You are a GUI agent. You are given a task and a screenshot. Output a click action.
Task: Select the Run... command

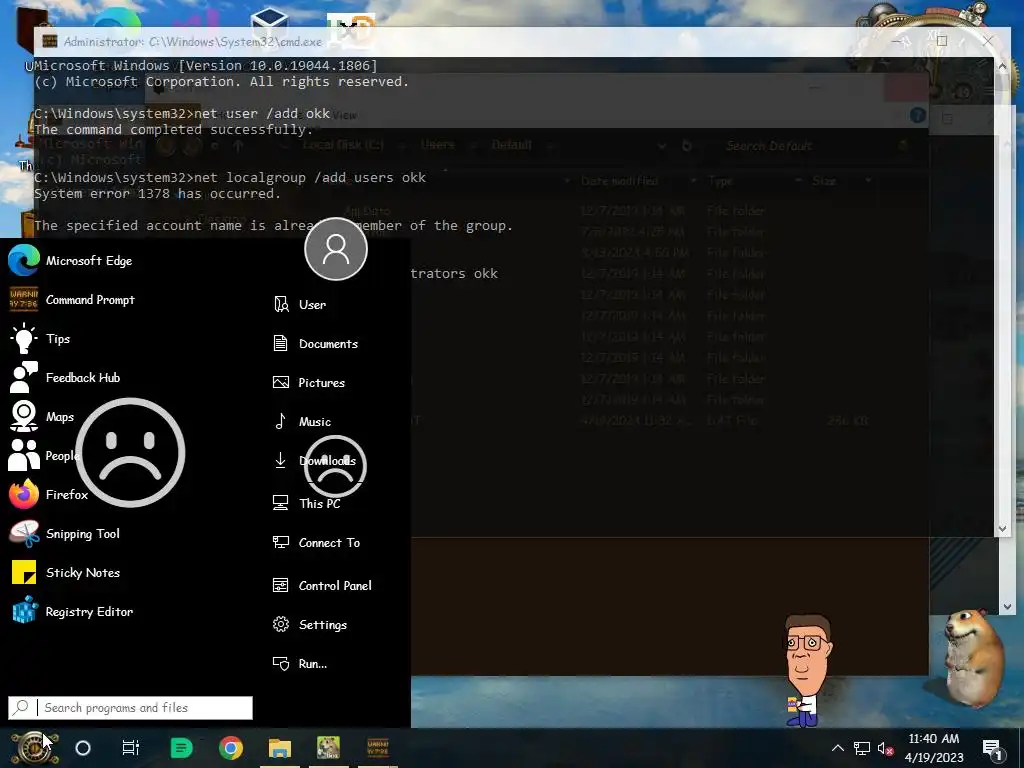pos(299,664)
